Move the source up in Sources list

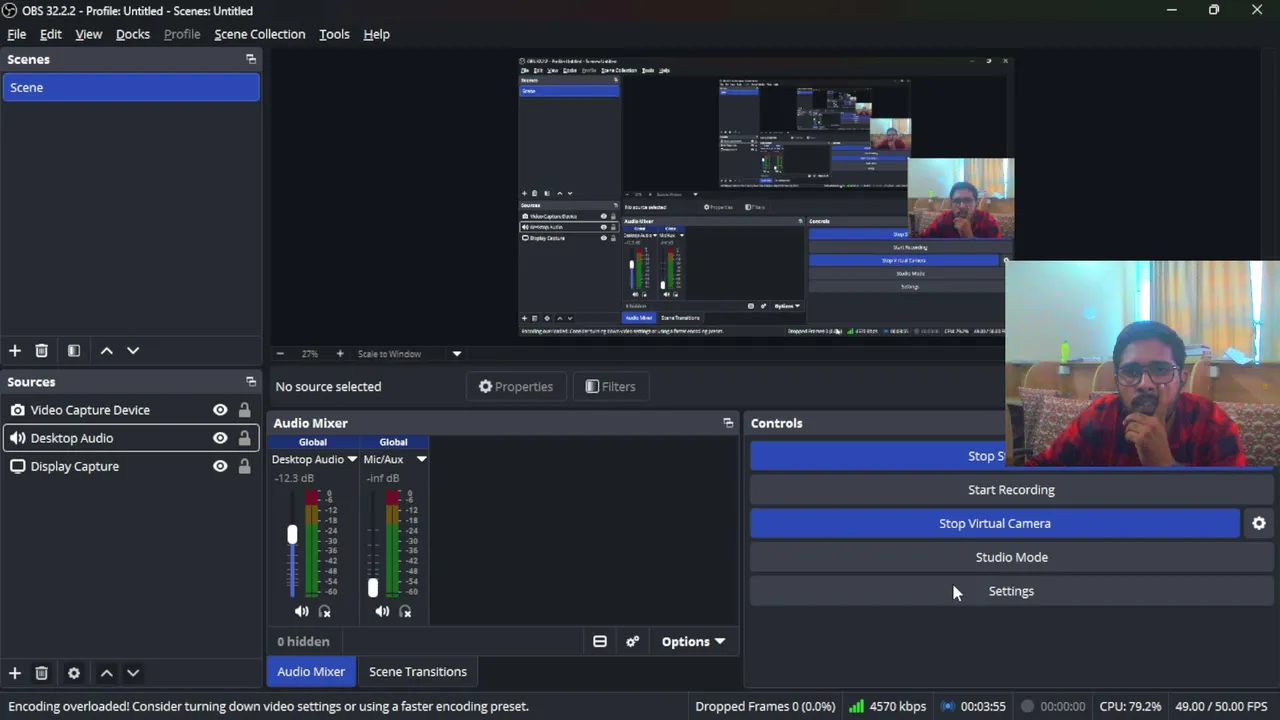click(x=107, y=673)
